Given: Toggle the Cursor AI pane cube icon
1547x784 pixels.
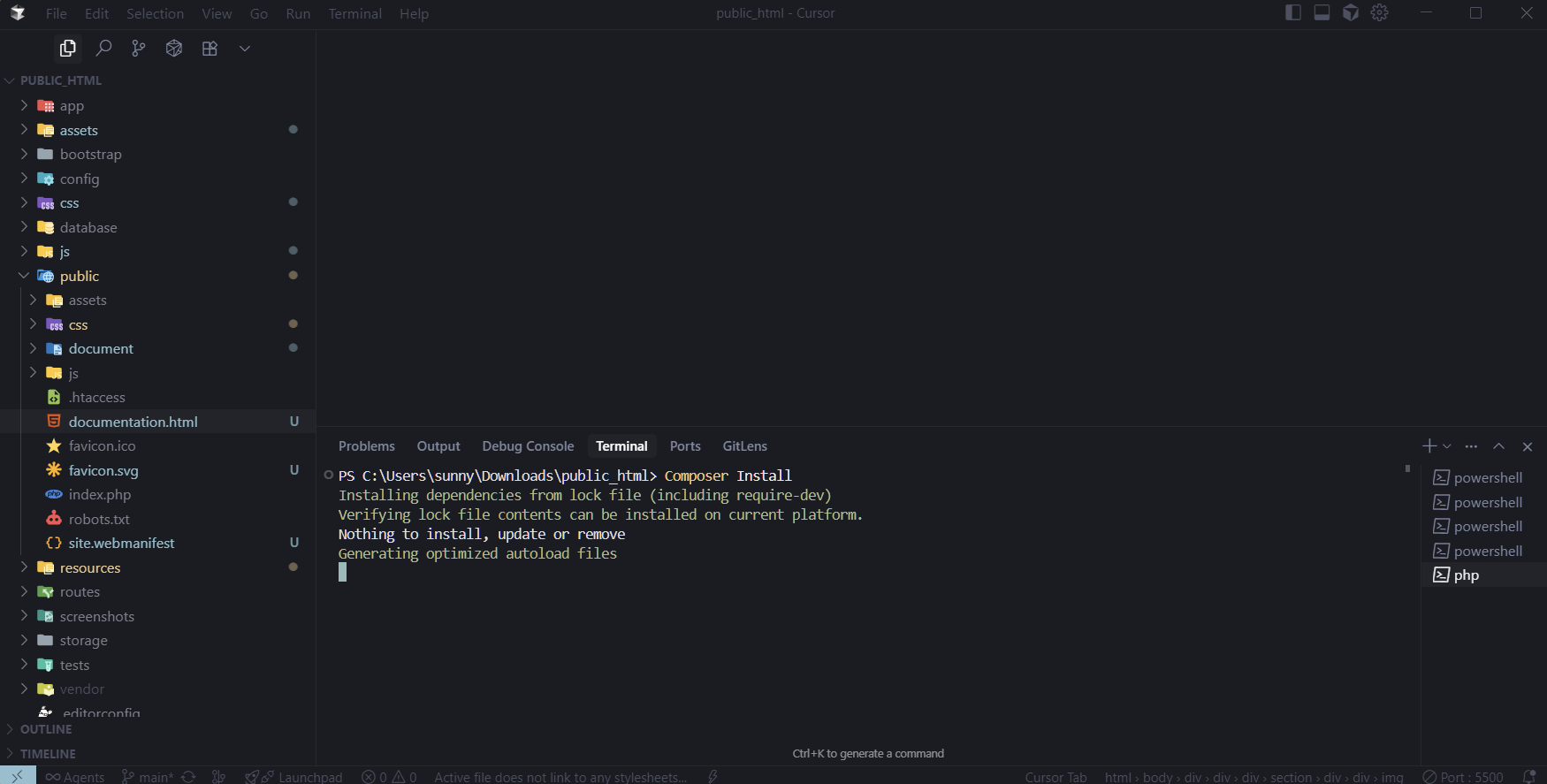Looking at the screenshot, I should tap(1351, 12).
